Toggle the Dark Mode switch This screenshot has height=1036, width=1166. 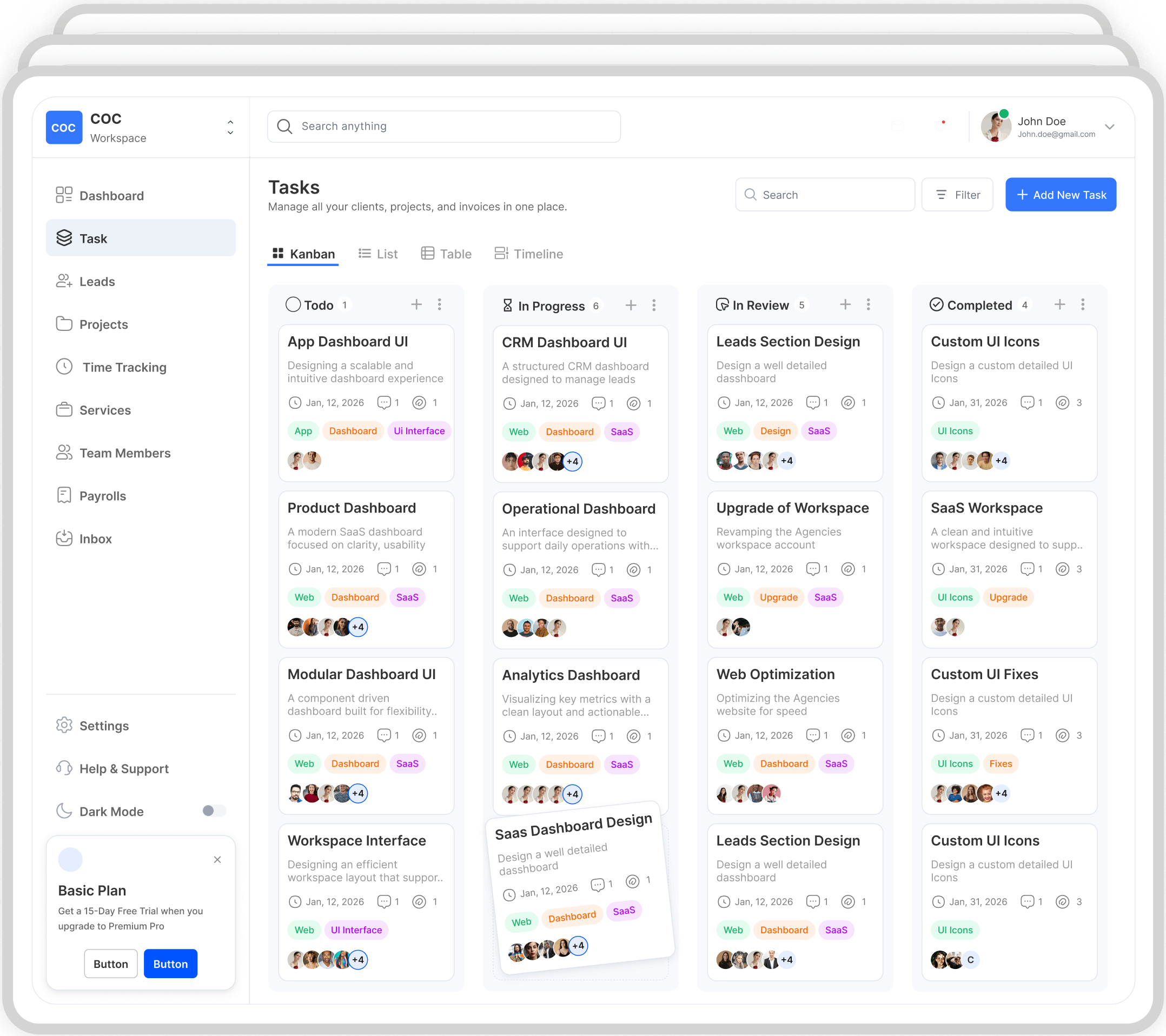pos(214,811)
